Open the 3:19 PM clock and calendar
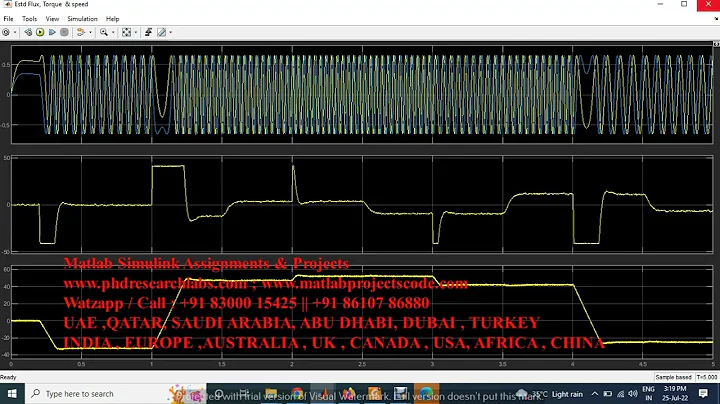 (675, 394)
